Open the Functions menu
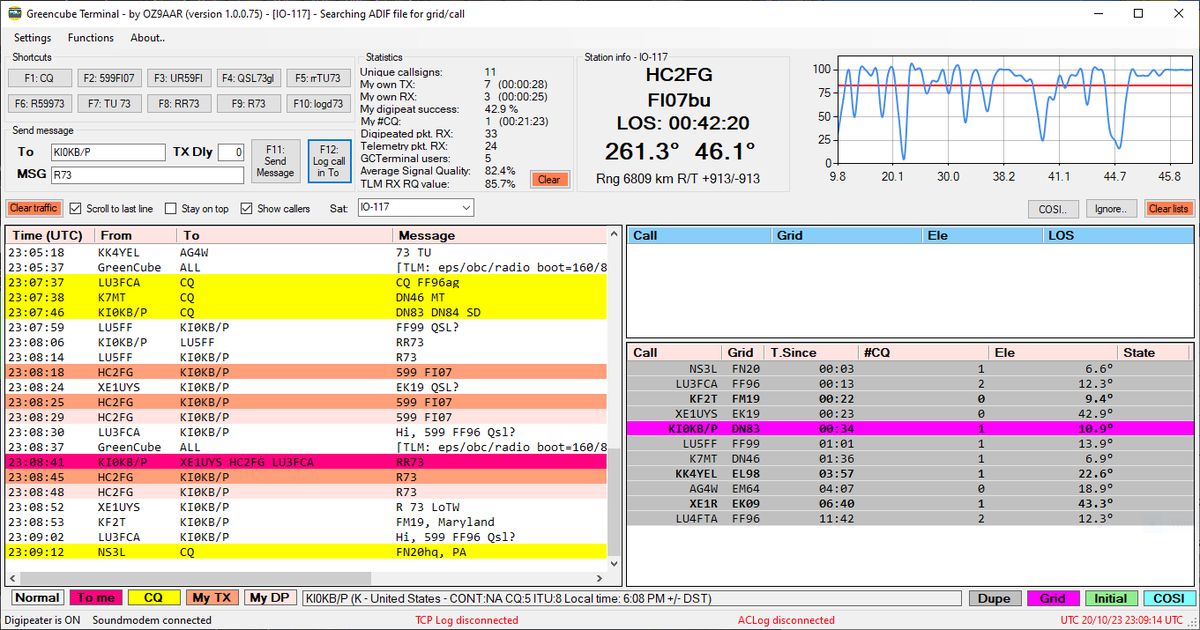The width and height of the screenshot is (1200, 630). pyautogui.click(x=91, y=38)
